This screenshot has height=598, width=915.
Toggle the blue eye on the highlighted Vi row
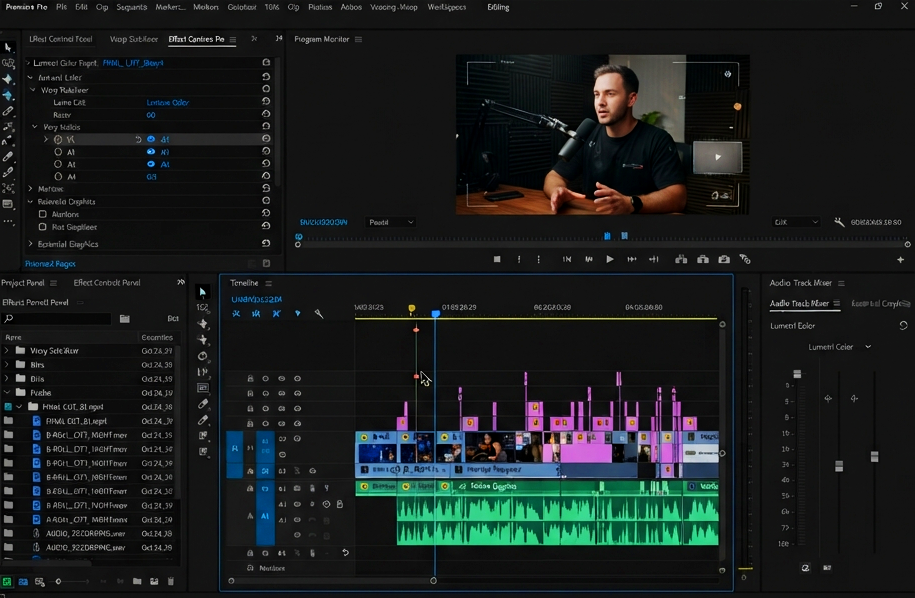pos(151,139)
